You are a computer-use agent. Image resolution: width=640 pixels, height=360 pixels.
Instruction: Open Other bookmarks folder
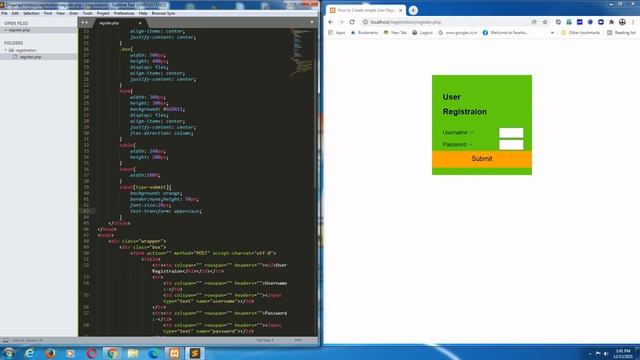(580, 33)
